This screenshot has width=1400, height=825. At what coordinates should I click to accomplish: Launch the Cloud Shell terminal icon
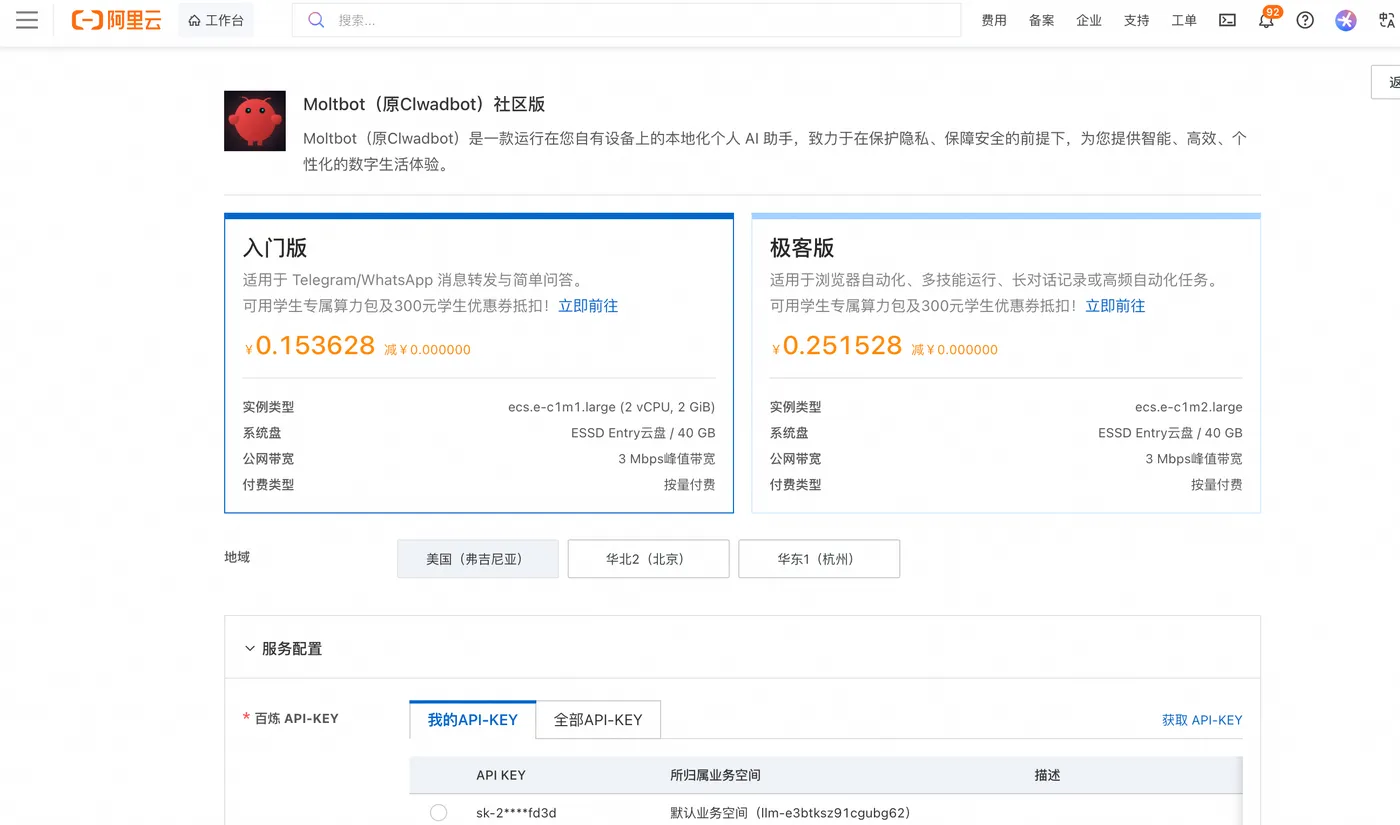(x=1227, y=20)
